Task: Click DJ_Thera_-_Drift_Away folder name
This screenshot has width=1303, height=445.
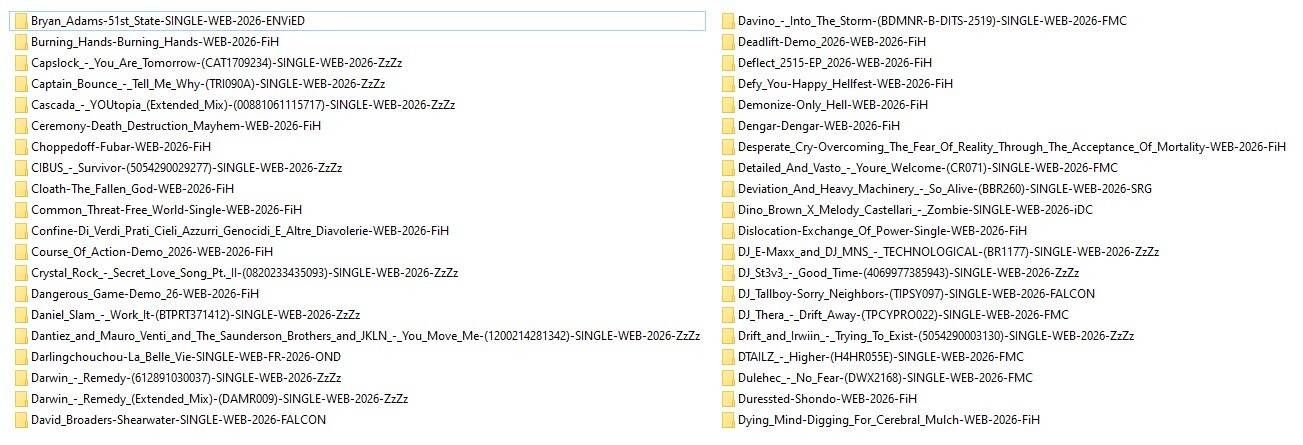Action: 903,314
